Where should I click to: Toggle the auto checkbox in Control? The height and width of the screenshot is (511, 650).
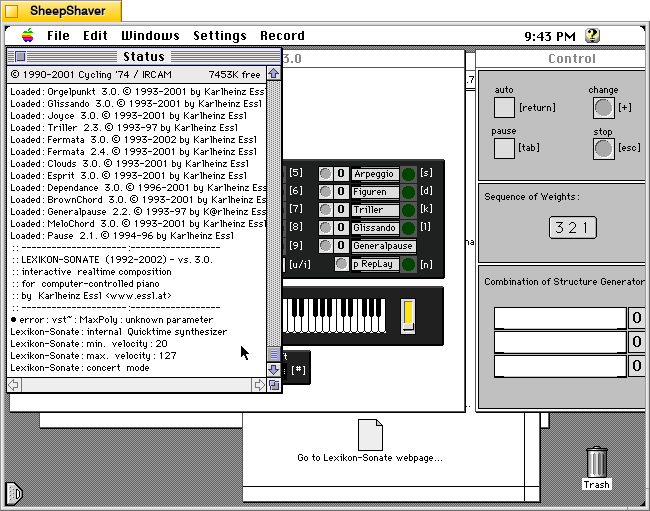(x=504, y=108)
